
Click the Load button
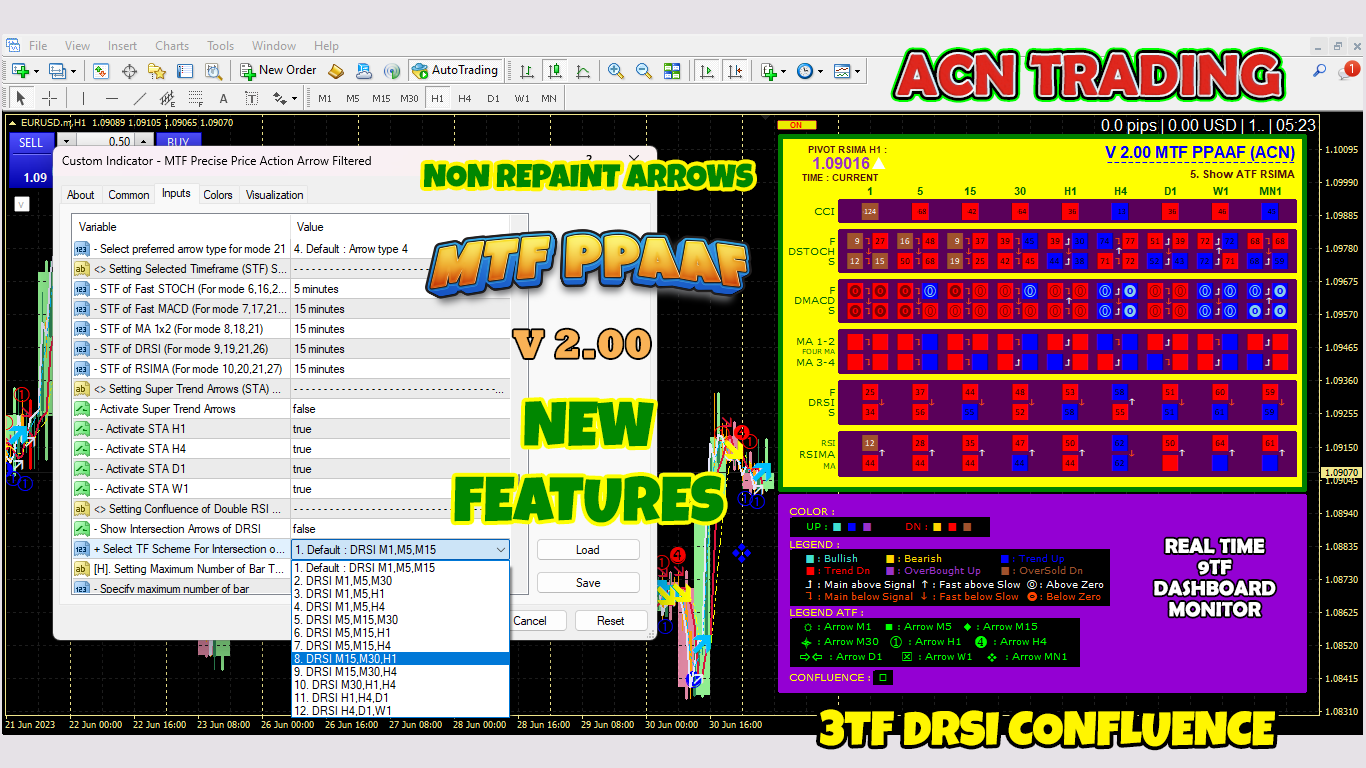(x=588, y=550)
